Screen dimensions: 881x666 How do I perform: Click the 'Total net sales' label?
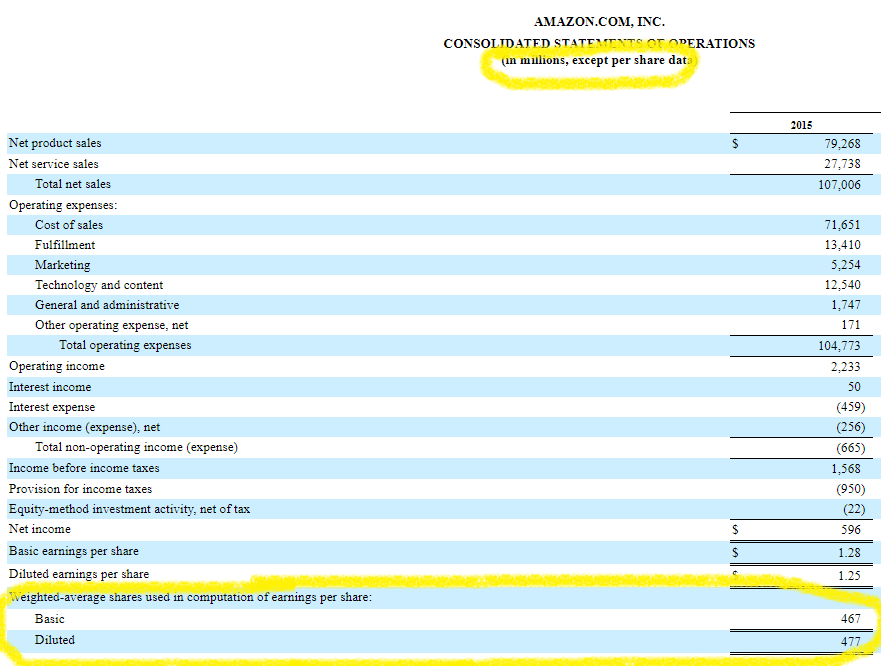(73, 184)
